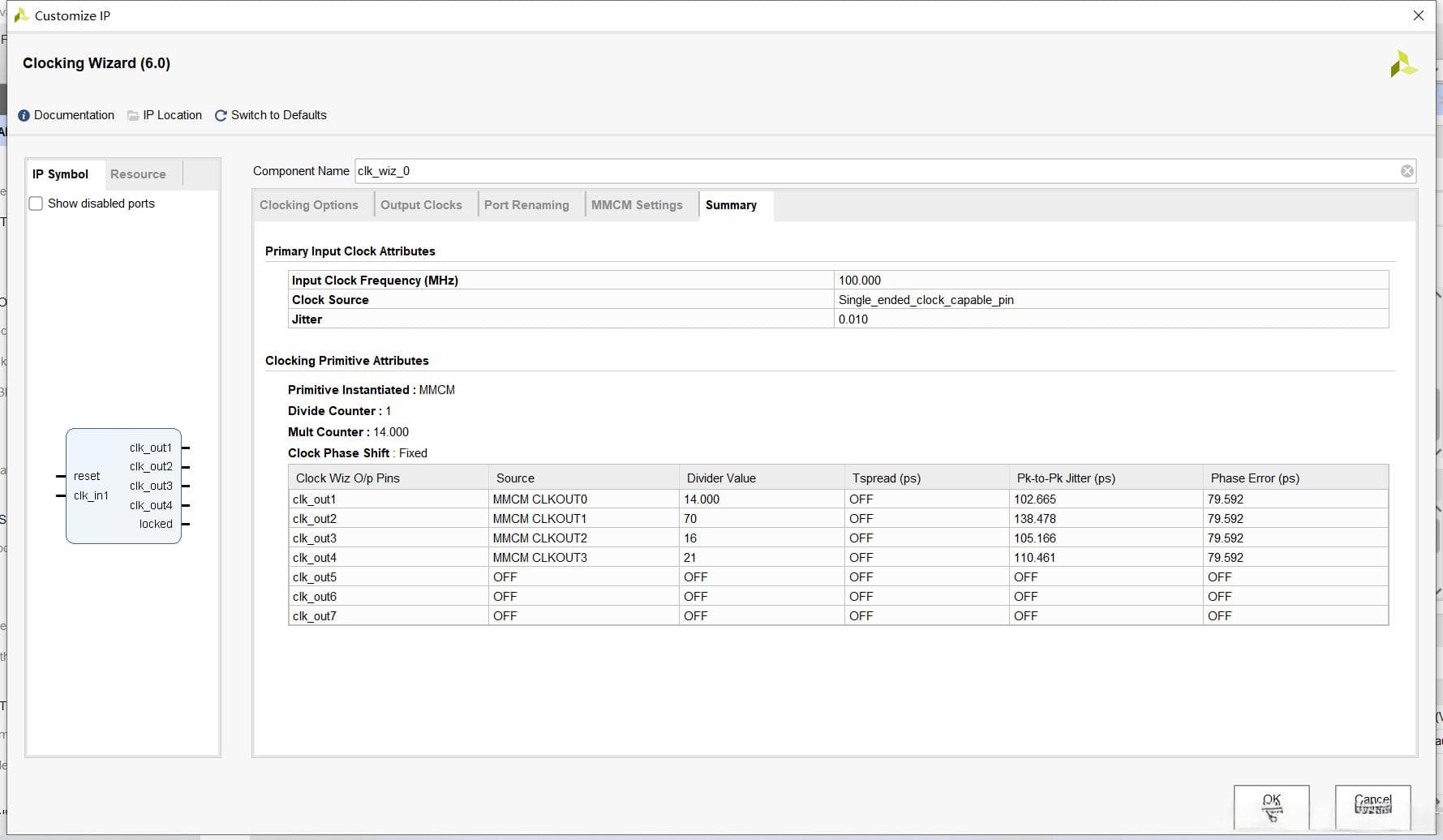Click locked port on IP symbol
This screenshot has height=840, width=1443.
(x=156, y=524)
